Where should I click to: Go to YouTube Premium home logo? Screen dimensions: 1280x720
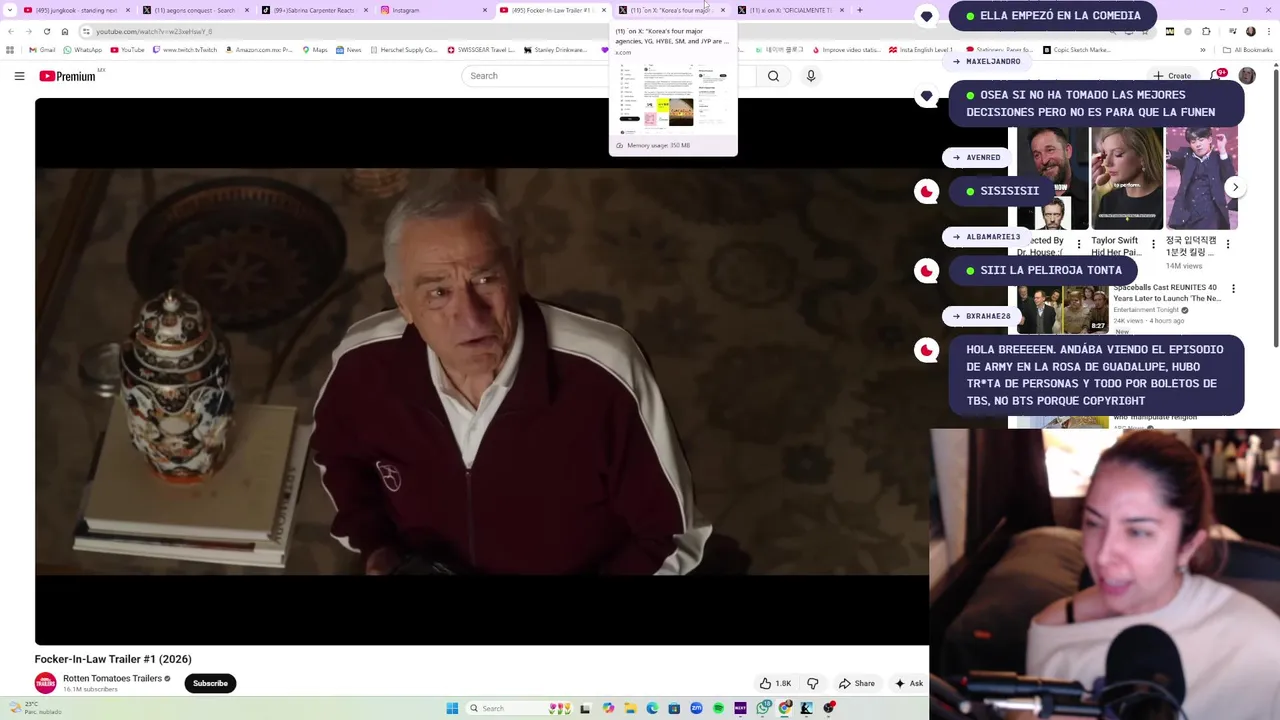click(67, 76)
